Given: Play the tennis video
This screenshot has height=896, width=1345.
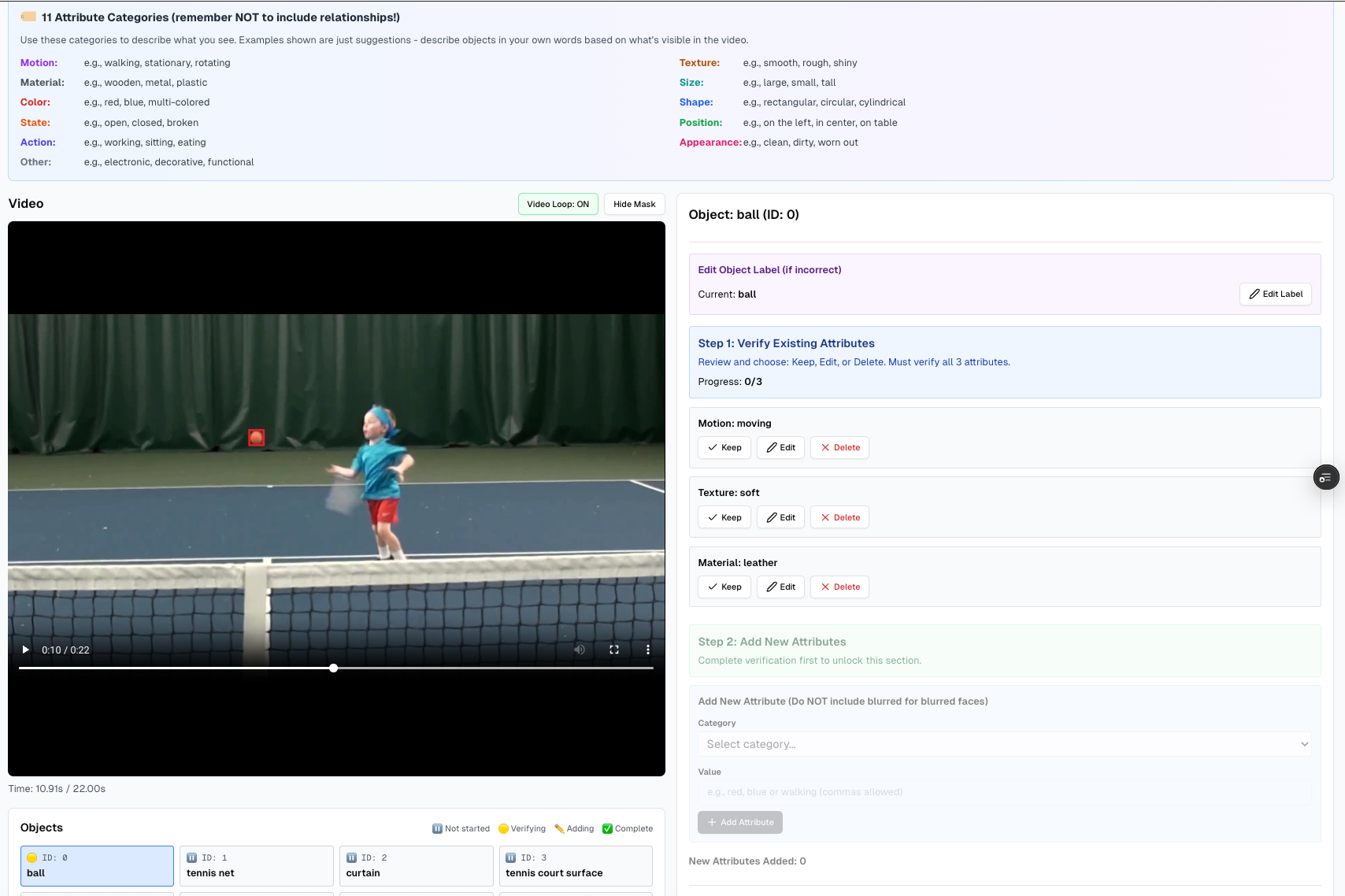Looking at the screenshot, I should click(x=26, y=650).
